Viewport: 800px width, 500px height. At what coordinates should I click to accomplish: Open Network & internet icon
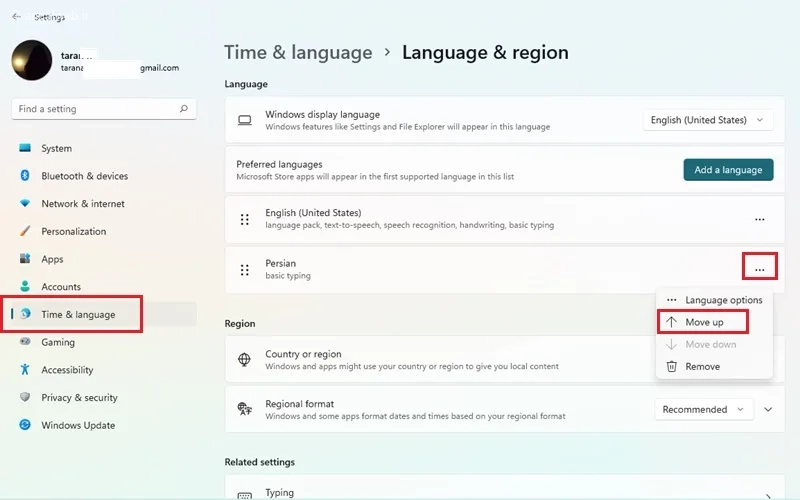click(24, 203)
